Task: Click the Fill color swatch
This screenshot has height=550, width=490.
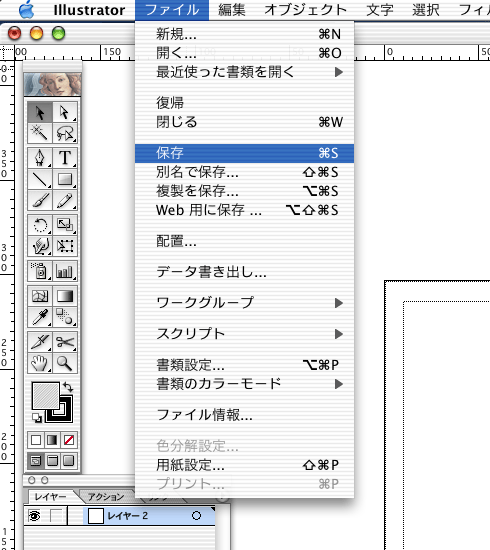Action: coord(46,396)
